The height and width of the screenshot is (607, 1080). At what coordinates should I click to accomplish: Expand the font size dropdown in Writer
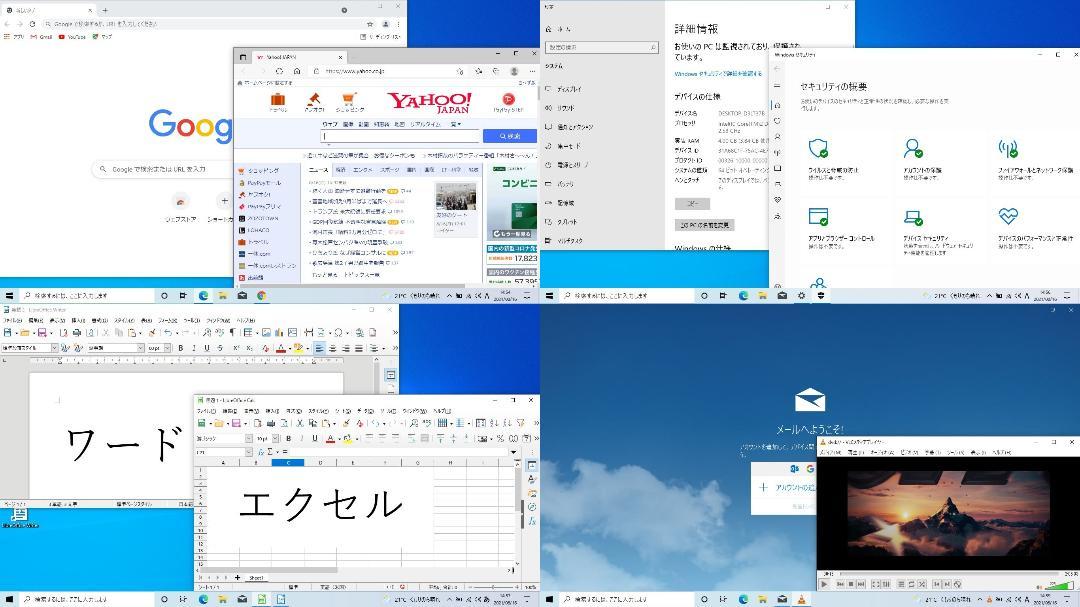tap(167, 349)
